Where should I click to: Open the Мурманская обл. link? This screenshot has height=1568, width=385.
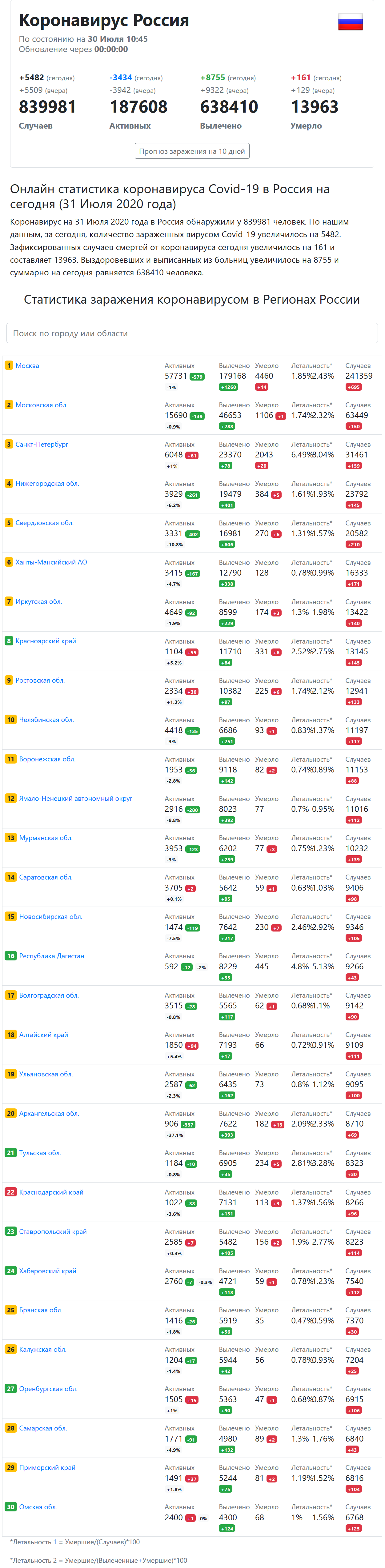(46, 838)
